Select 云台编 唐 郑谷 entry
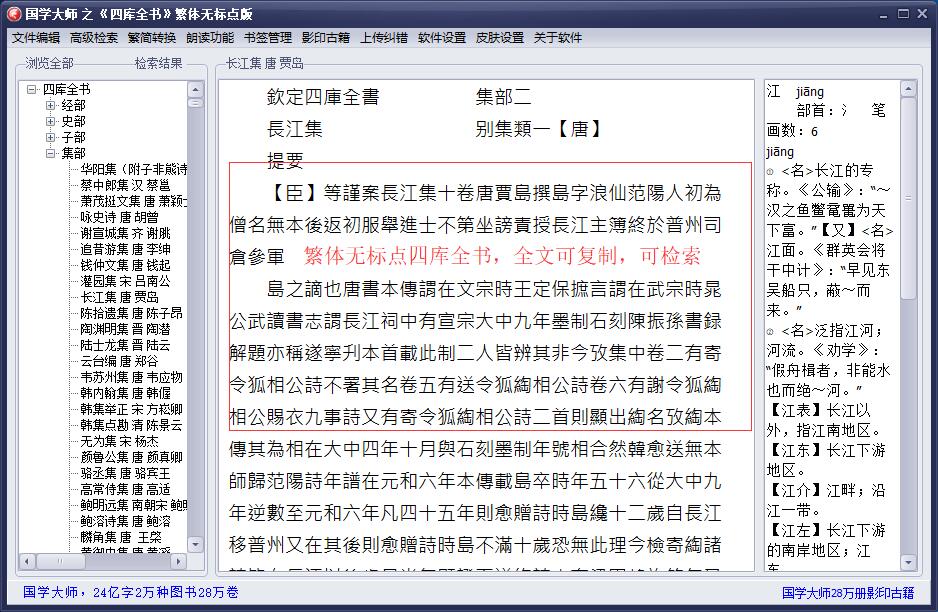This screenshot has width=938, height=612. point(120,361)
